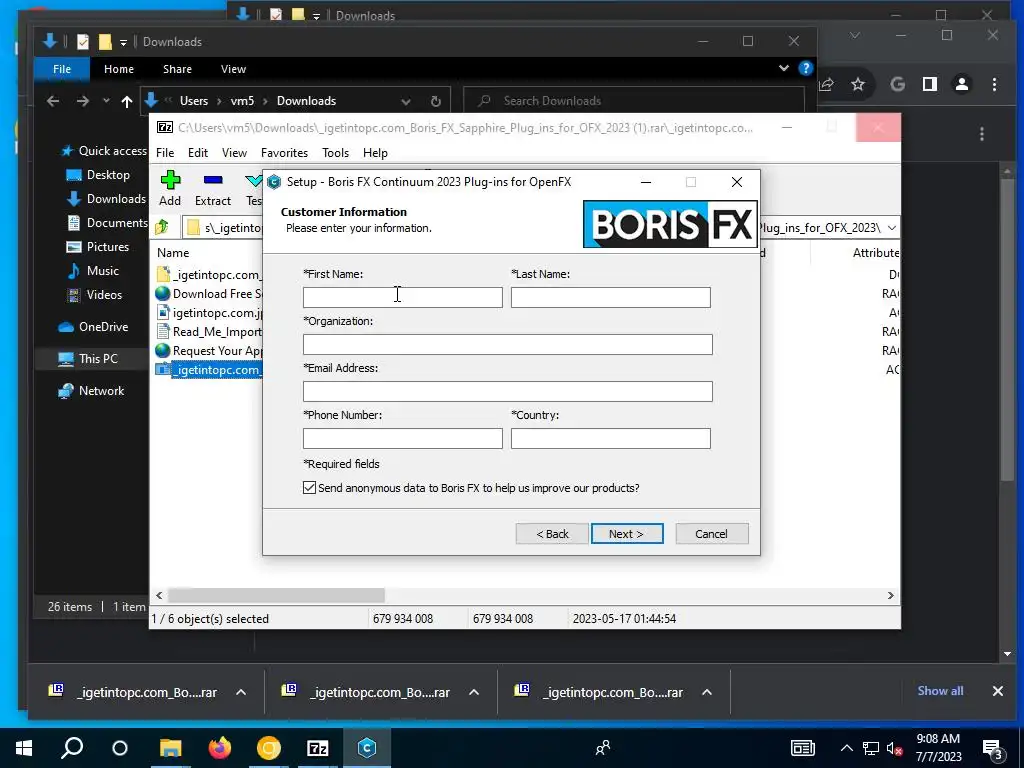Image resolution: width=1024 pixels, height=768 pixels.
Task: Click the First Name input field
Action: click(x=402, y=297)
